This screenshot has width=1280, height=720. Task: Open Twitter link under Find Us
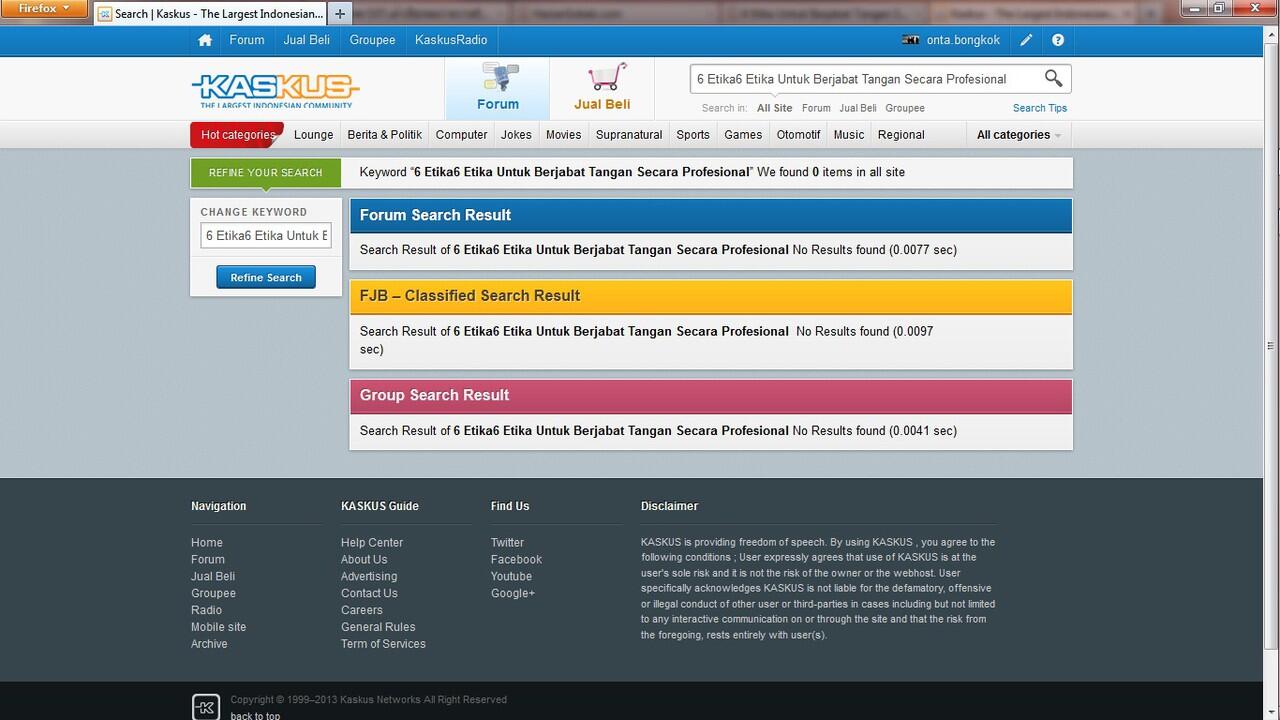[x=507, y=543]
